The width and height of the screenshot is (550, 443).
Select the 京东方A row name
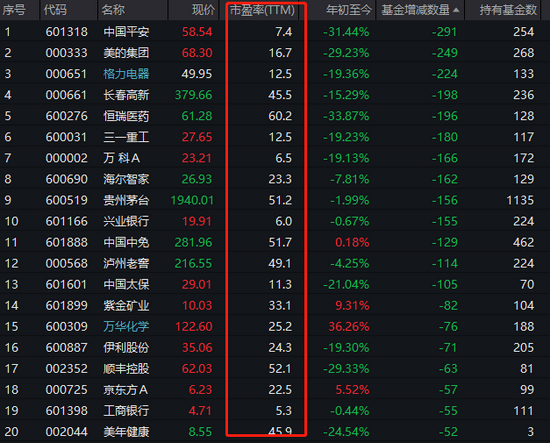[x=126, y=390]
